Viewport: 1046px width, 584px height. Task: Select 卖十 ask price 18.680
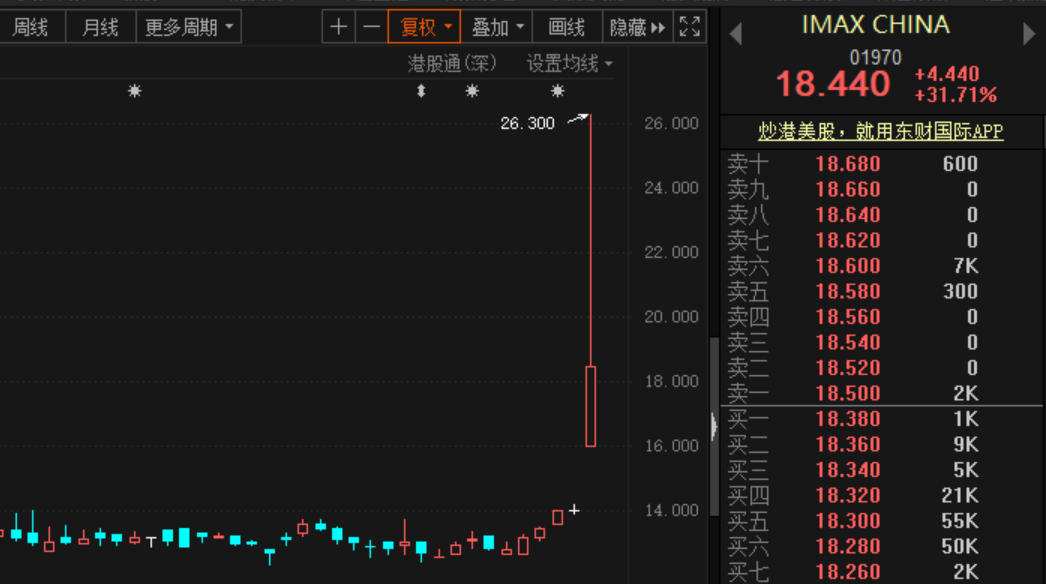pos(848,164)
